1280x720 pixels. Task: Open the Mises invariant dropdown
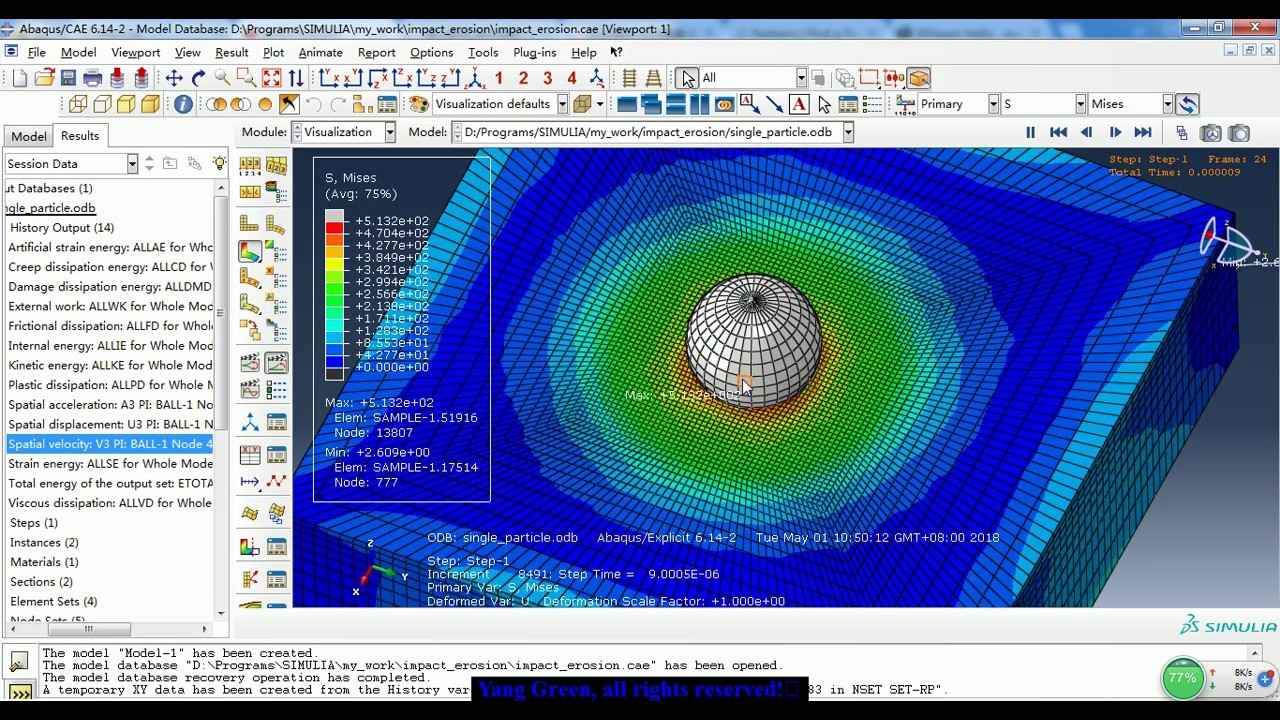1167,104
